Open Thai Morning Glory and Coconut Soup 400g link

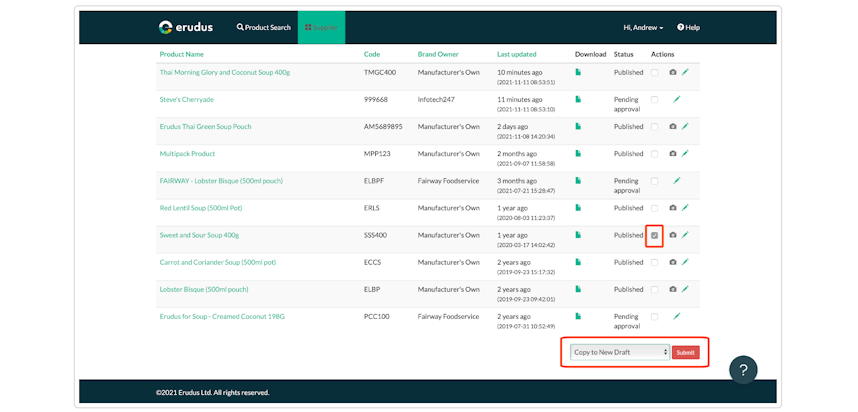(225, 72)
